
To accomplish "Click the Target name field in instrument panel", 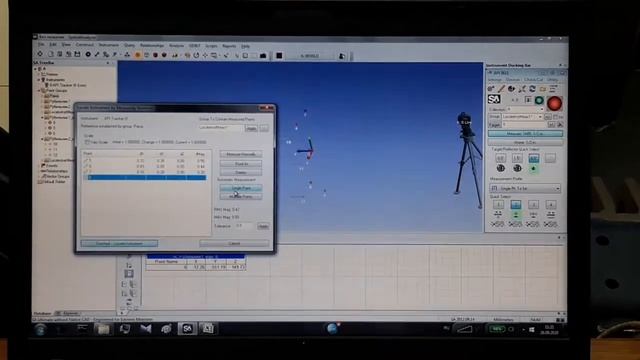I will tap(525, 124).
